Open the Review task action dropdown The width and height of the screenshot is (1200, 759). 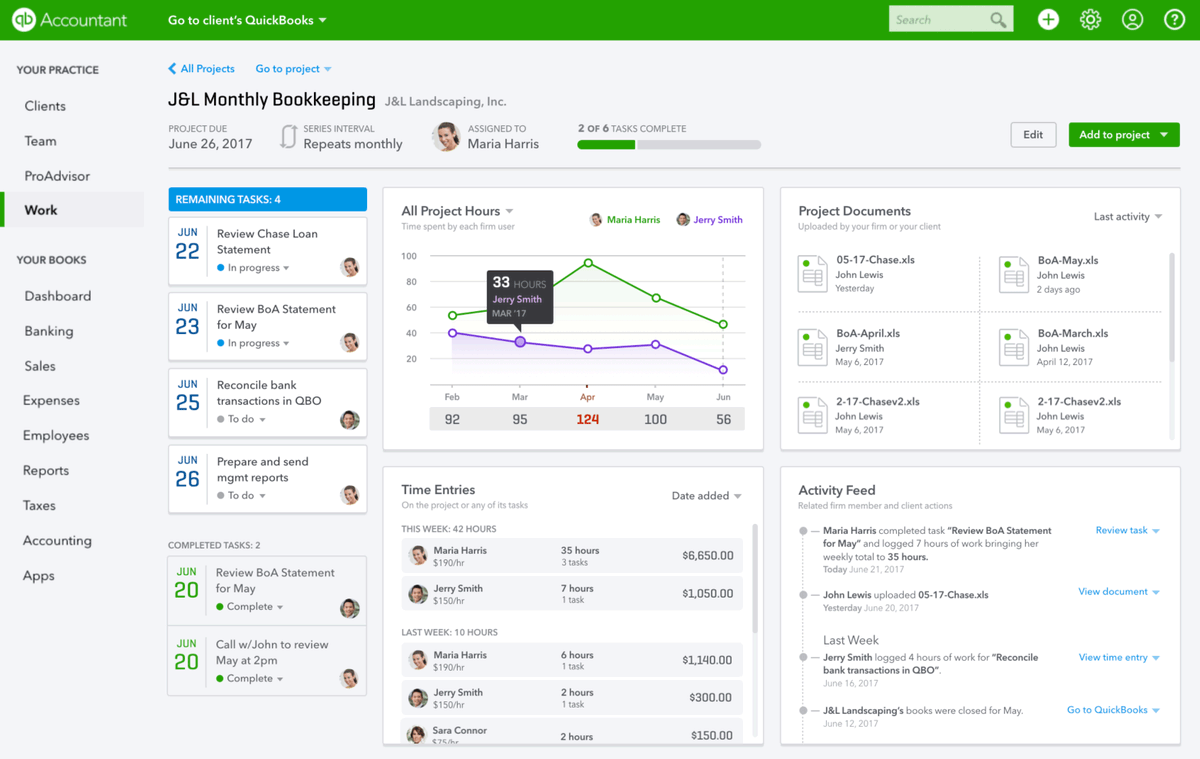tap(1128, 531)
